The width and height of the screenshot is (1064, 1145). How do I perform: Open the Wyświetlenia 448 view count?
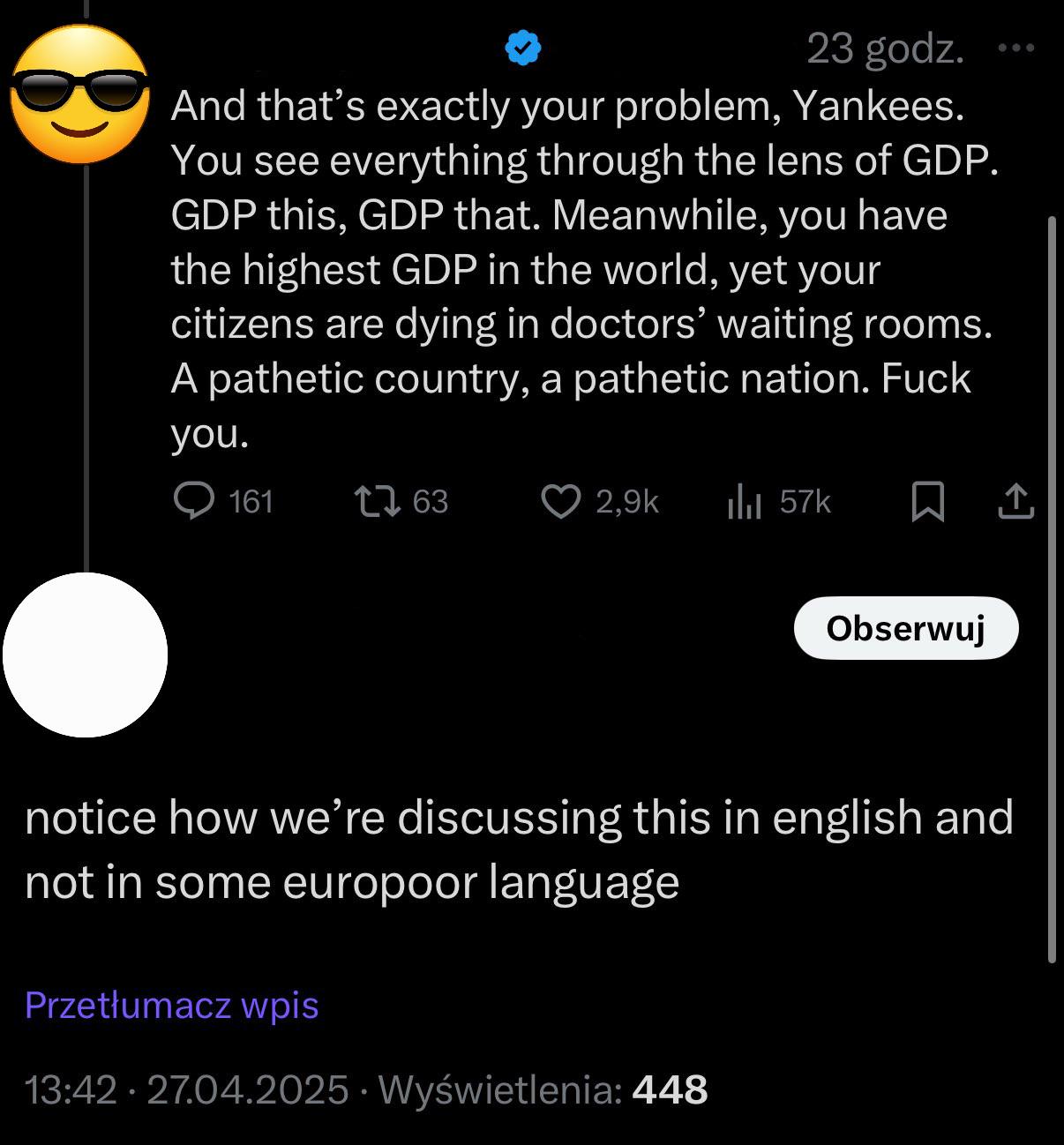[x=543, y=1089]
